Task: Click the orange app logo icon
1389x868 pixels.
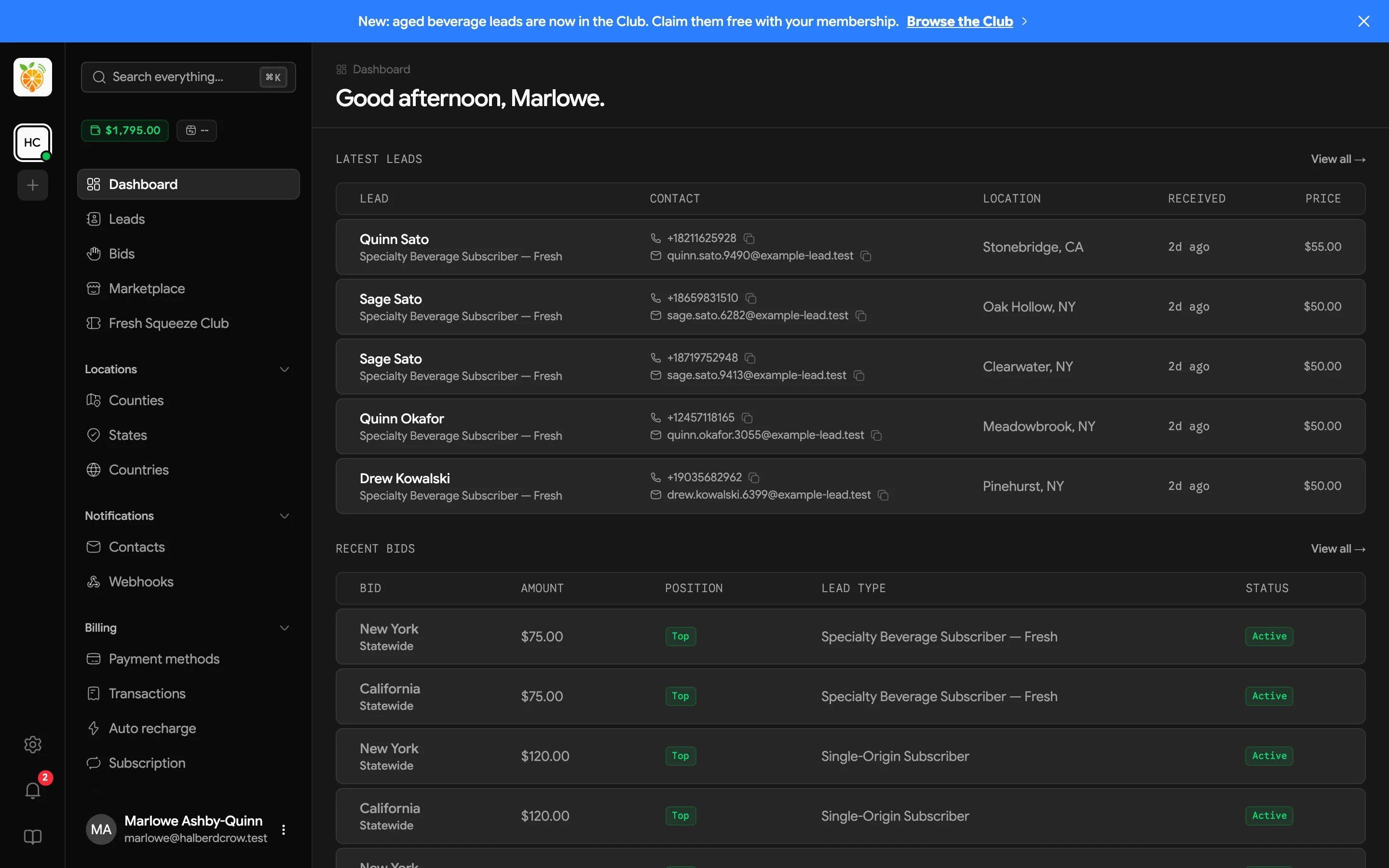Action: [x=33, y=77]
